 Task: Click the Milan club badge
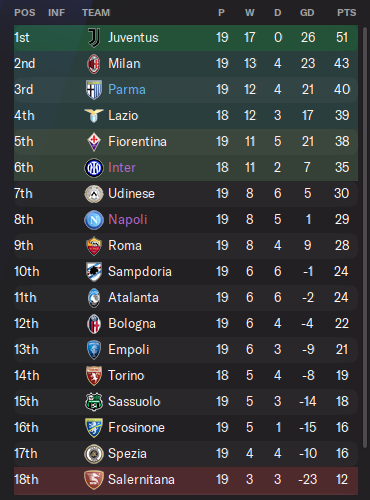pyautogui.click(x=94, y=64)
